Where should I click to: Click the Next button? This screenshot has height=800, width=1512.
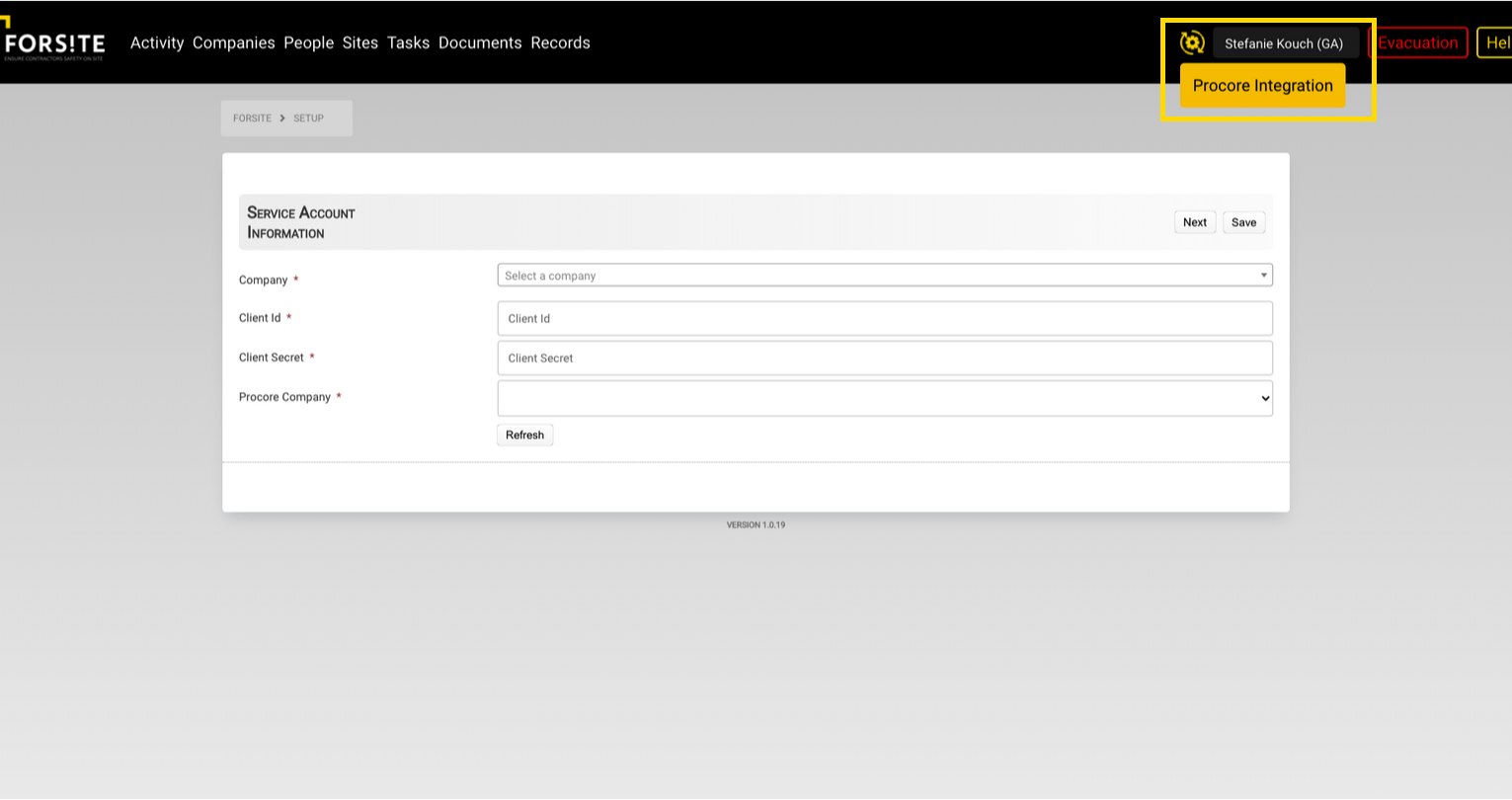pos(1195,222)
